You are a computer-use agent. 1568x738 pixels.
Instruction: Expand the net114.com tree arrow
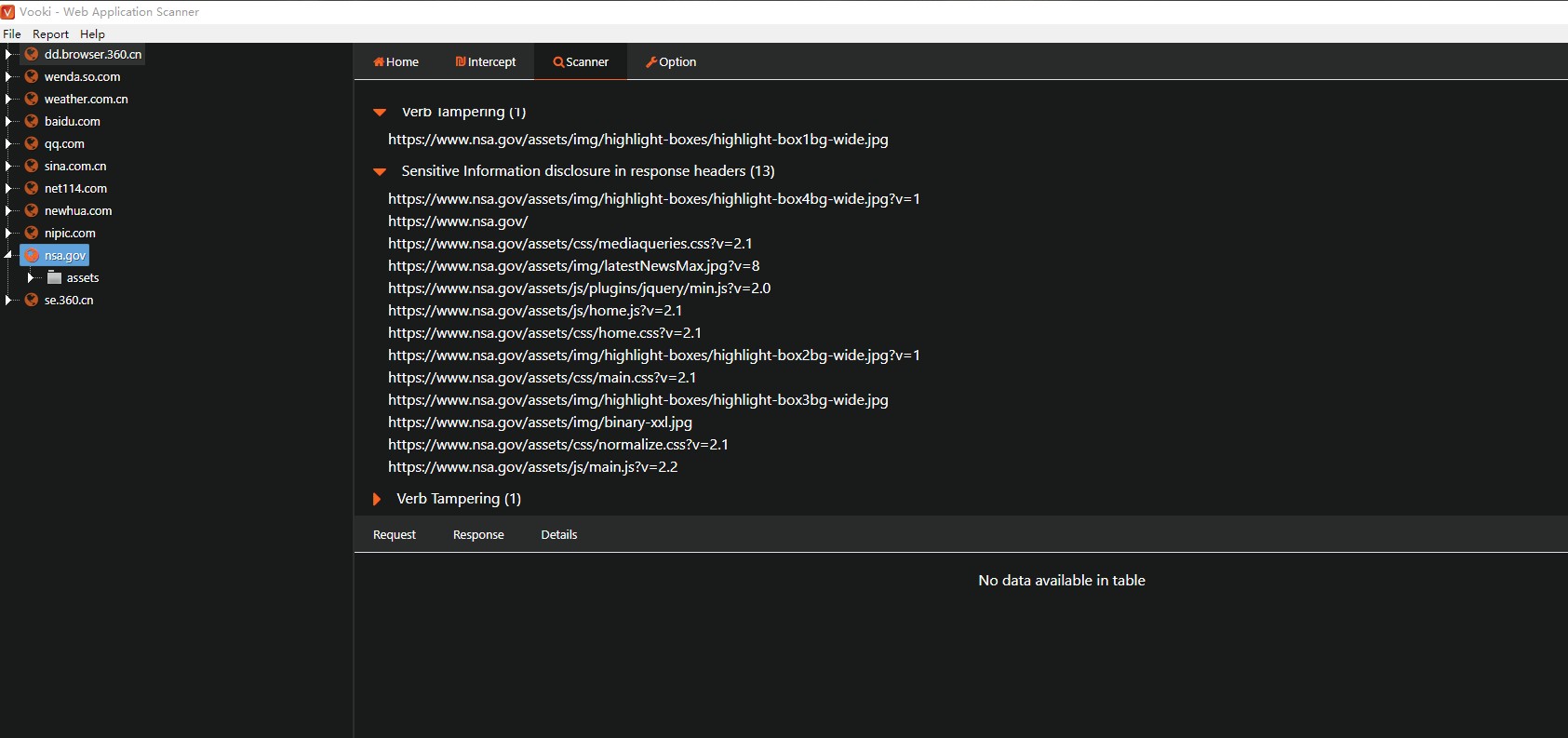[x=8, y=188]
